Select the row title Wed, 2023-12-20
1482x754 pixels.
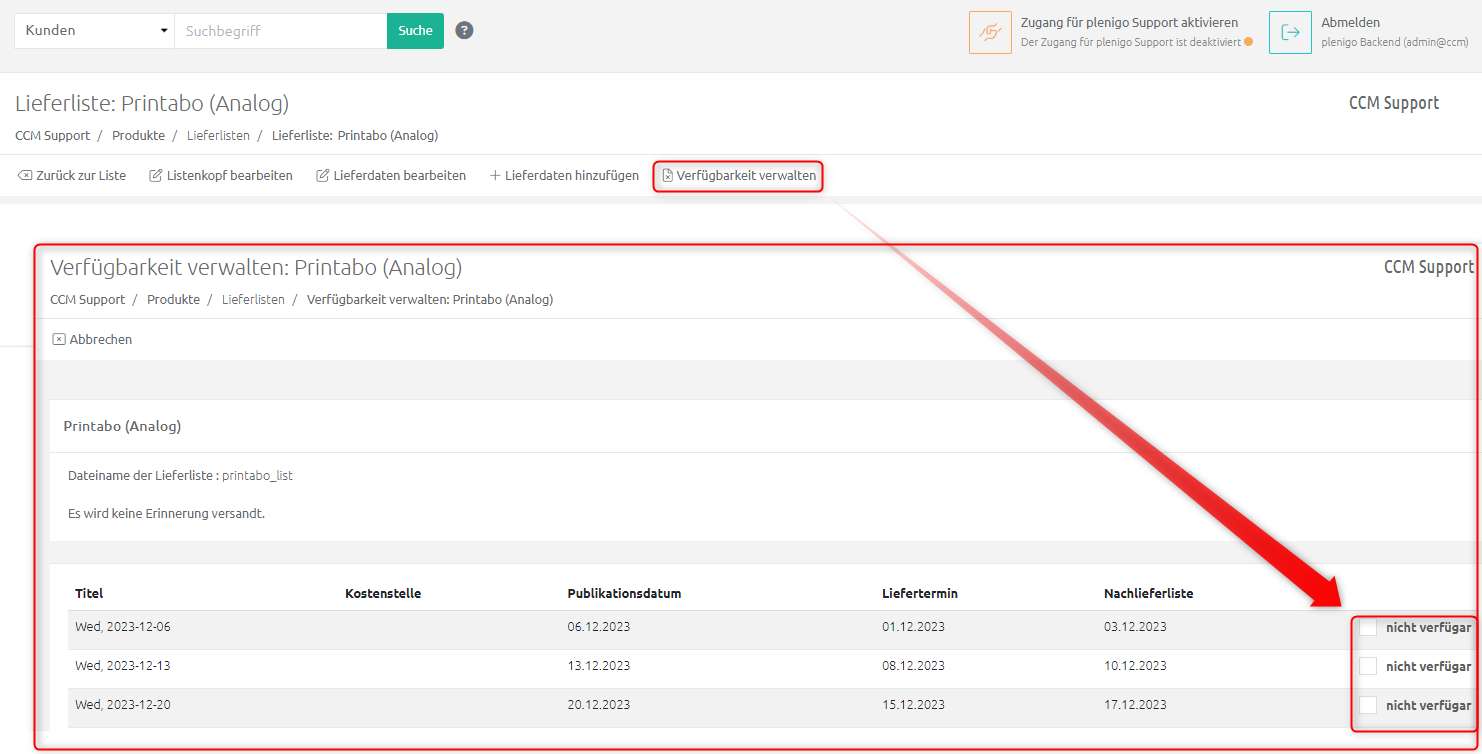click(x=123, y=705)
